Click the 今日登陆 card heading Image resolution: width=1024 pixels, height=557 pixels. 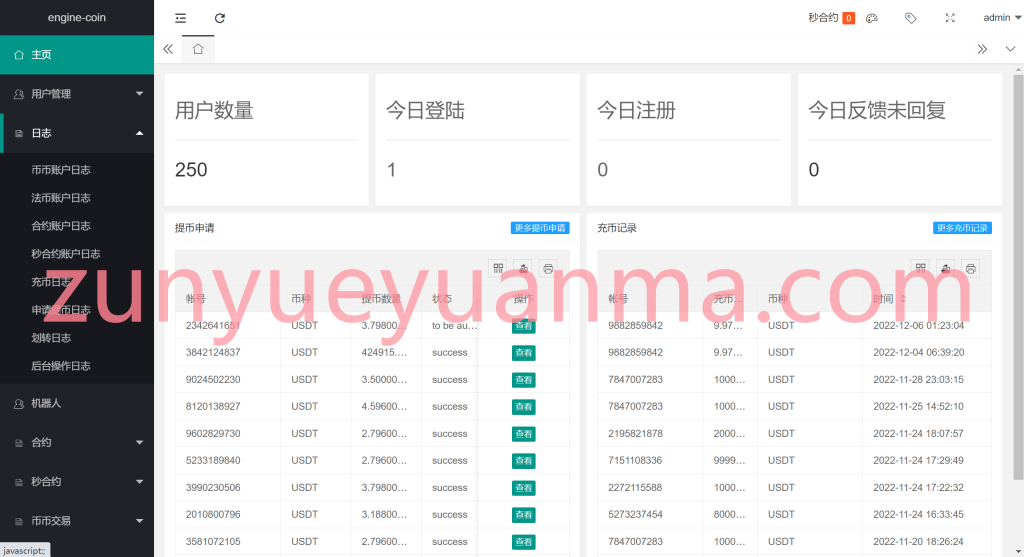(425, 110)
